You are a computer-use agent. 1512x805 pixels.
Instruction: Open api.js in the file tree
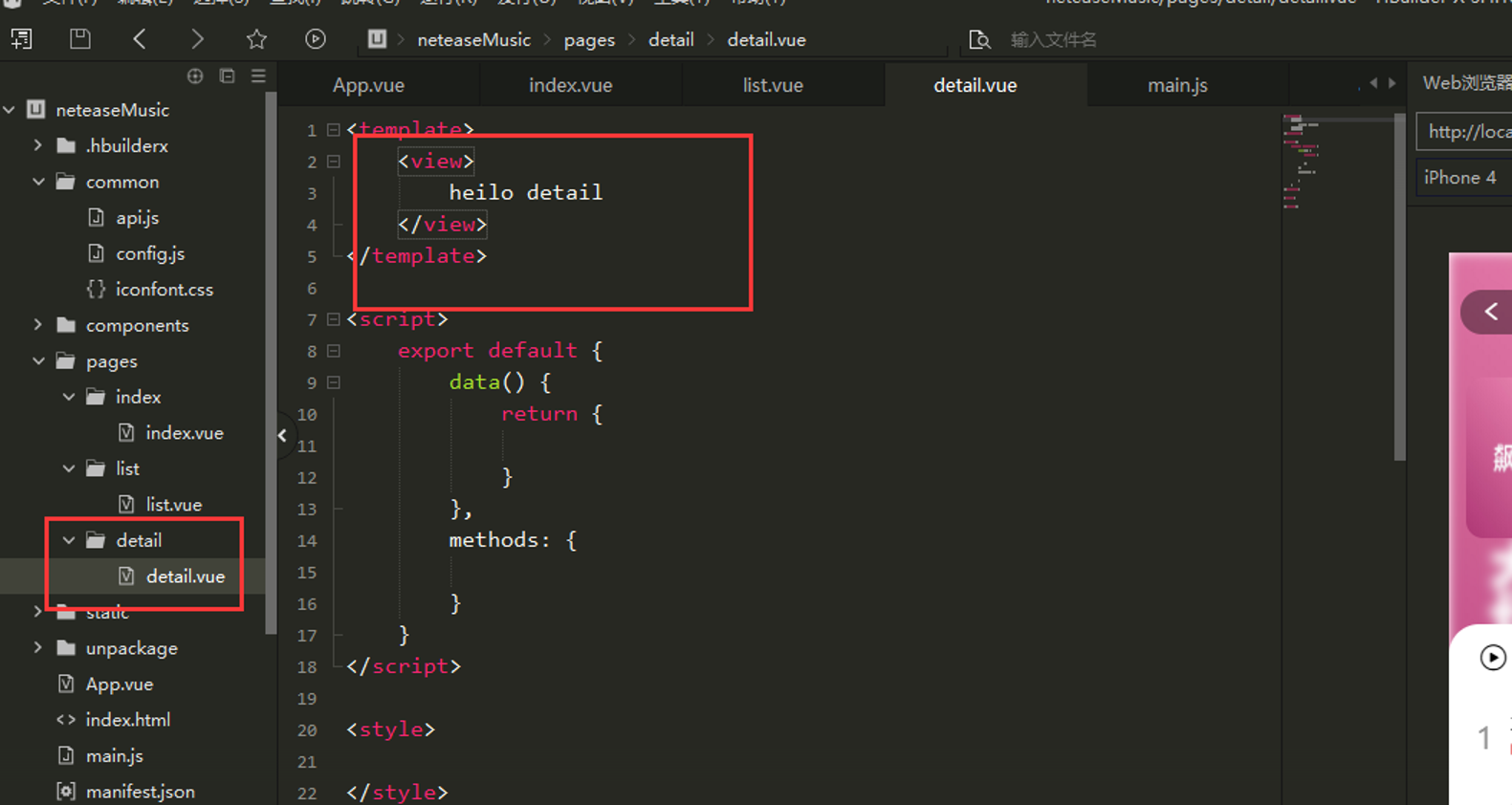[138, 218]
